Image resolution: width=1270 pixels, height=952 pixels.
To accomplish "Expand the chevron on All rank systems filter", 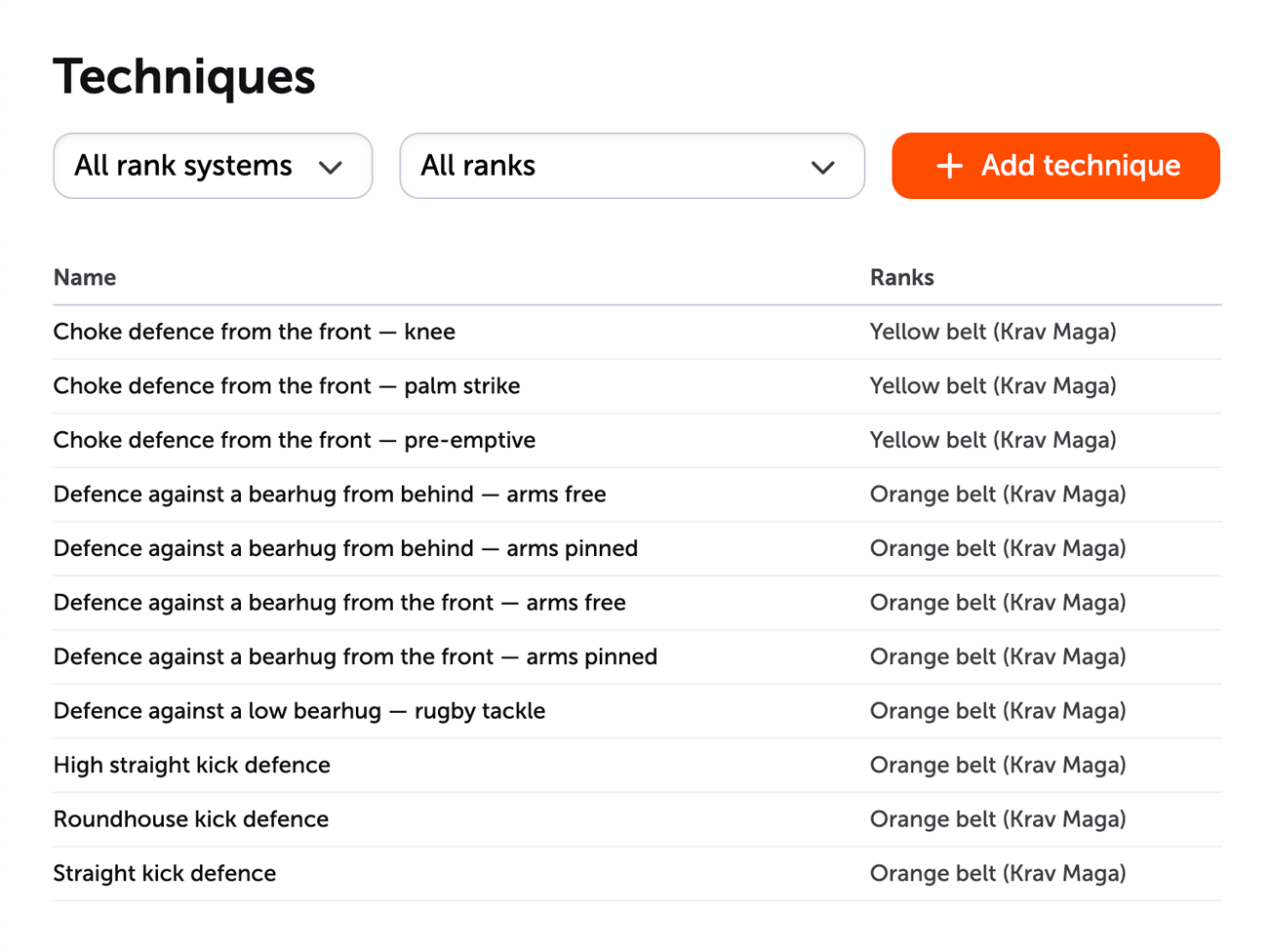I will 333,167.
